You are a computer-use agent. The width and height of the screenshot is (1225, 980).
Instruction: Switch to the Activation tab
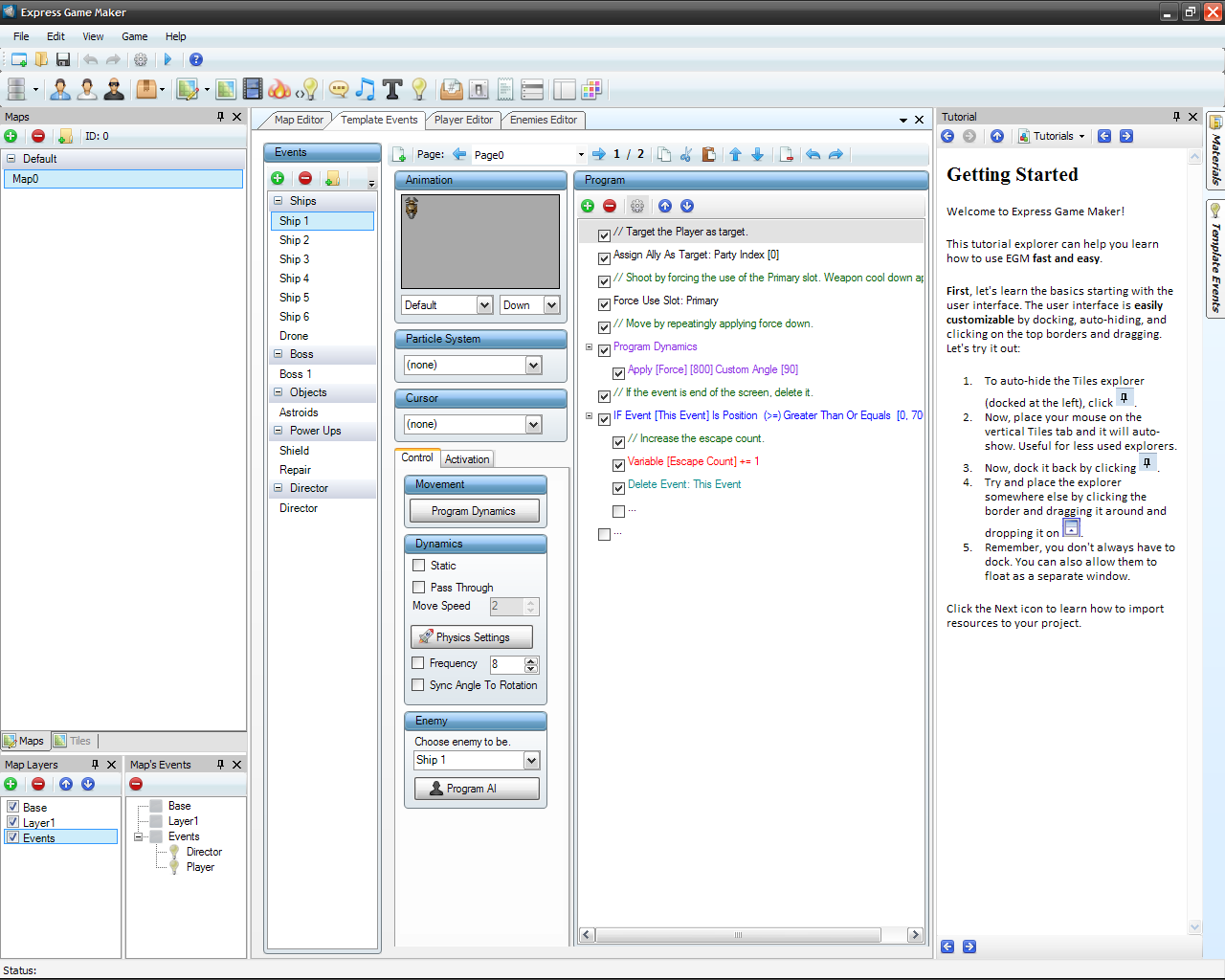click(467, 459)
